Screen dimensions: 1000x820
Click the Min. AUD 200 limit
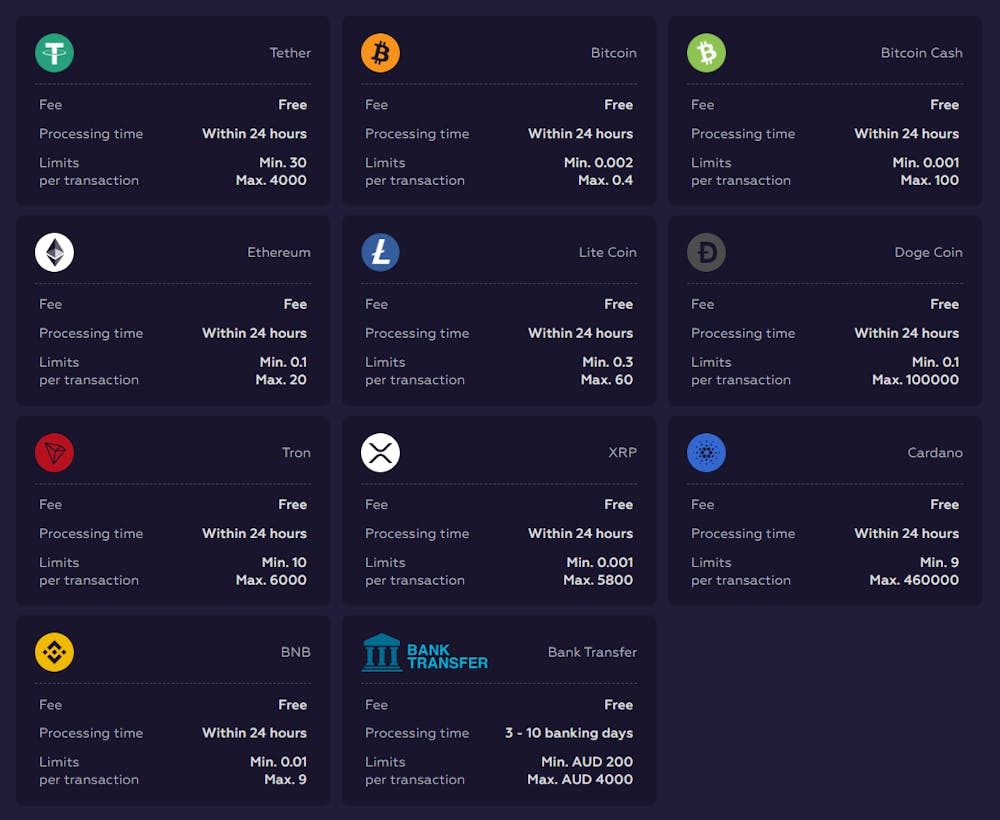coord(587,762)
